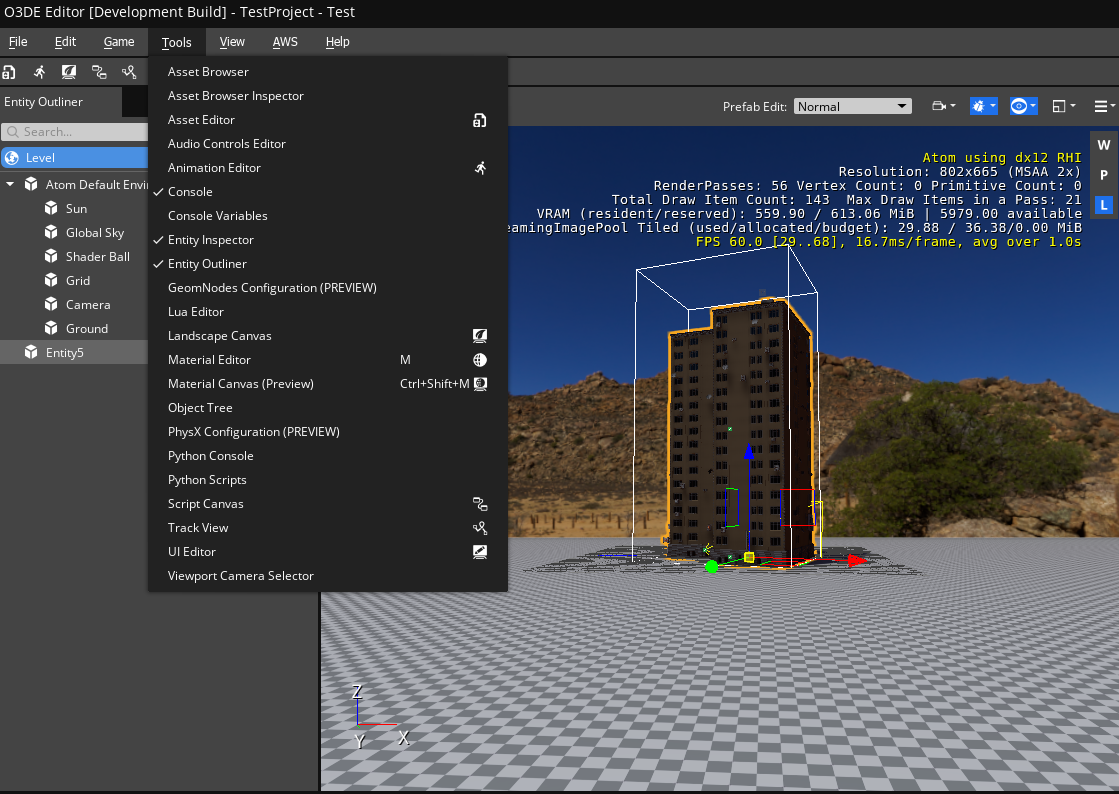
Task: Open viewport visibility eye dropdown
Action: 1023,106
